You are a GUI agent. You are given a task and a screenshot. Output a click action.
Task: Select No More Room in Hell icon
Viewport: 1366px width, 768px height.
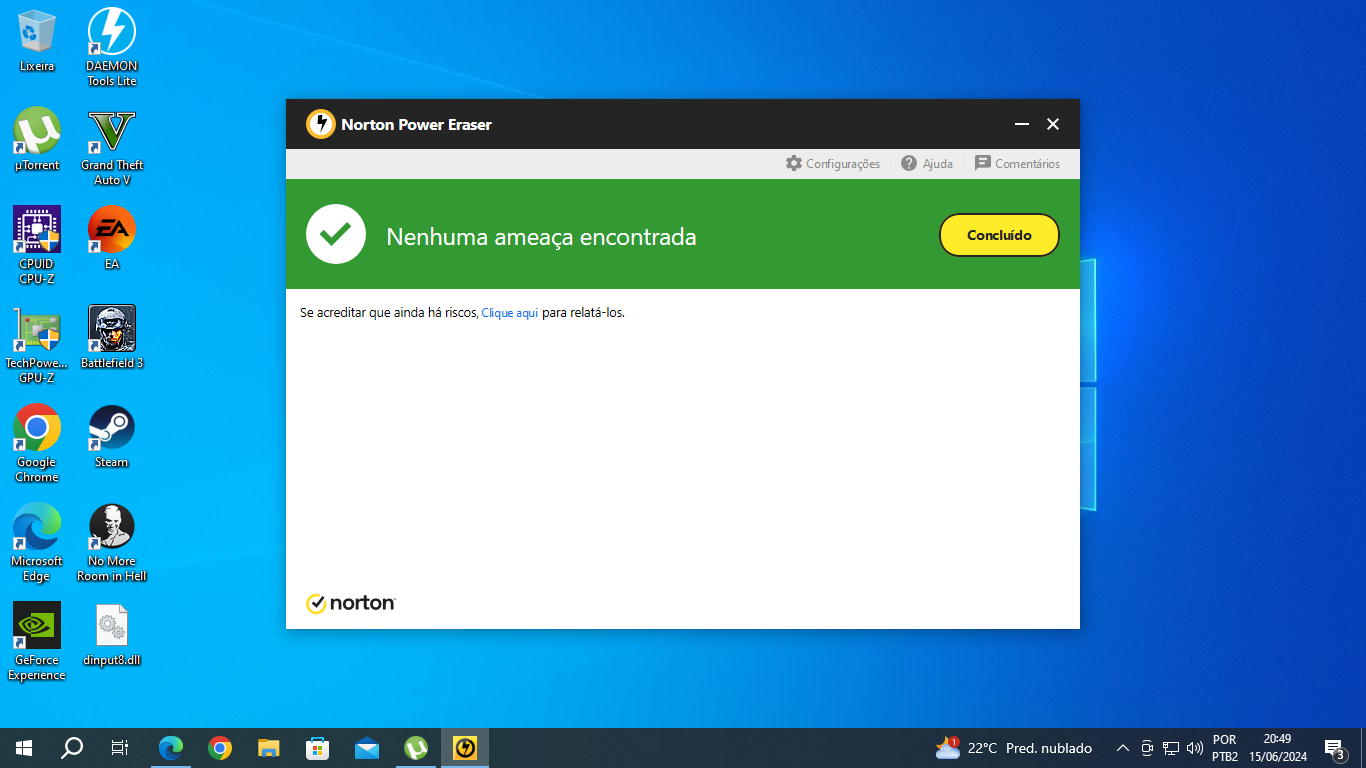(112, 543)
